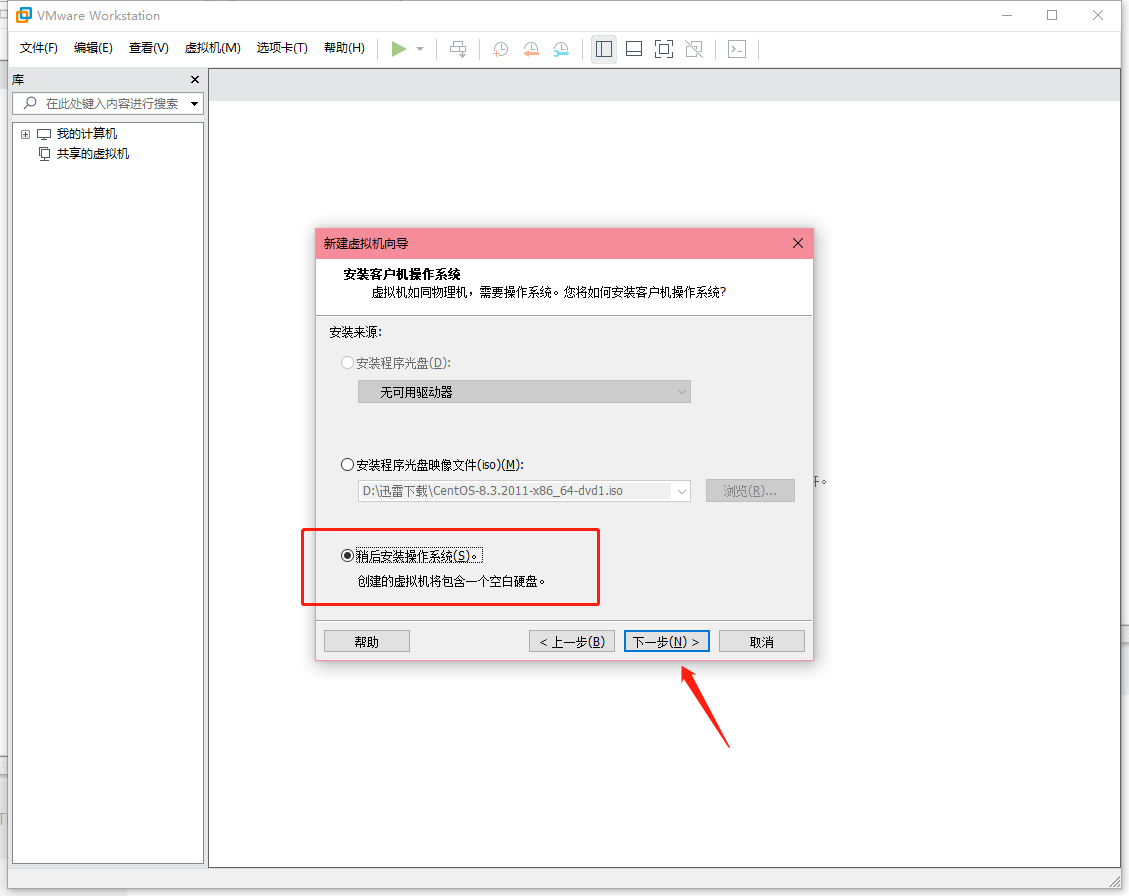The image size is (1129, 896).
Task: Click the 下一步(N) > next button
Action: [667, 642]
